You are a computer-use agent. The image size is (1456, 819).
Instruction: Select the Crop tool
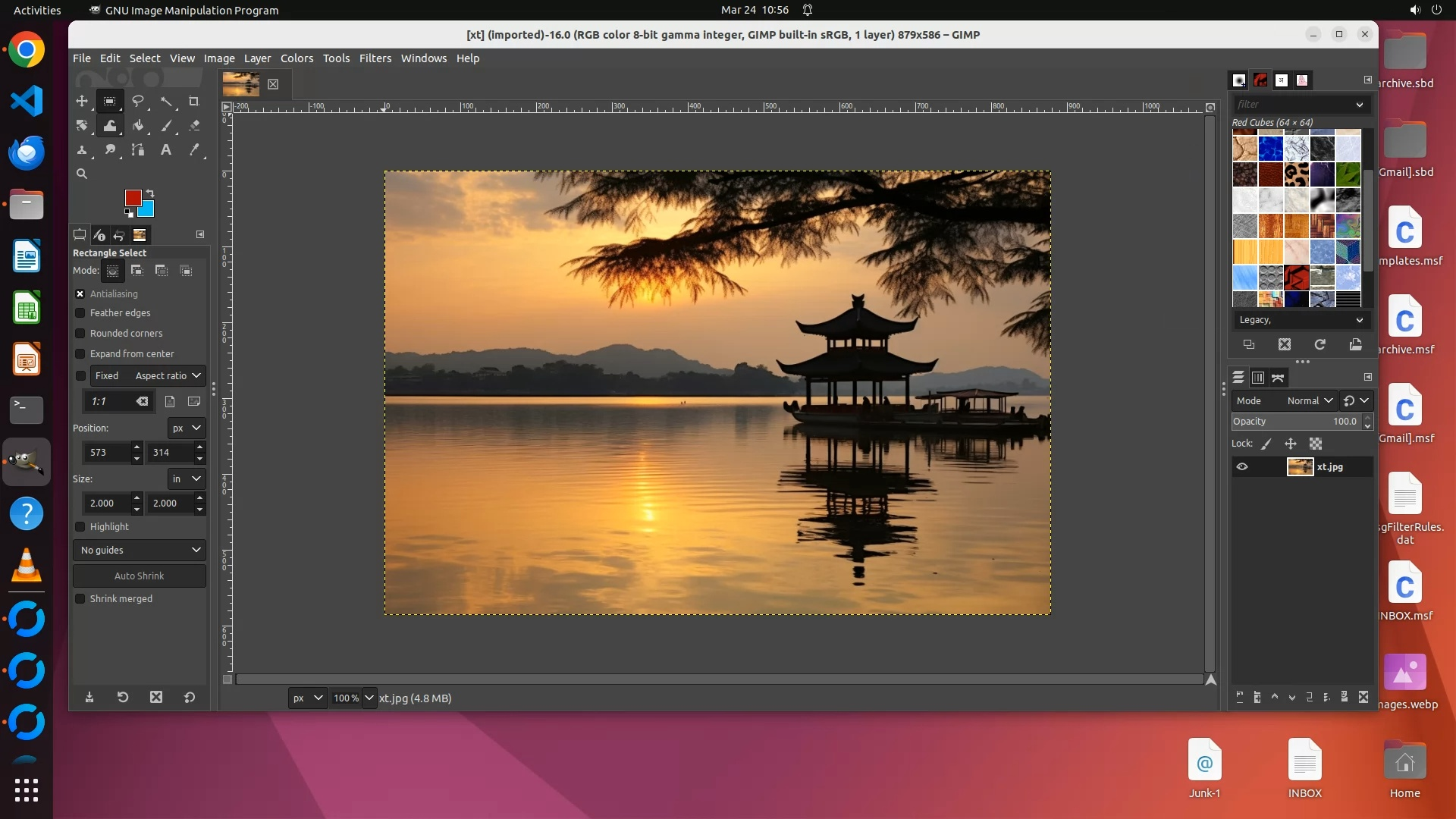click(x=193, y=102)
